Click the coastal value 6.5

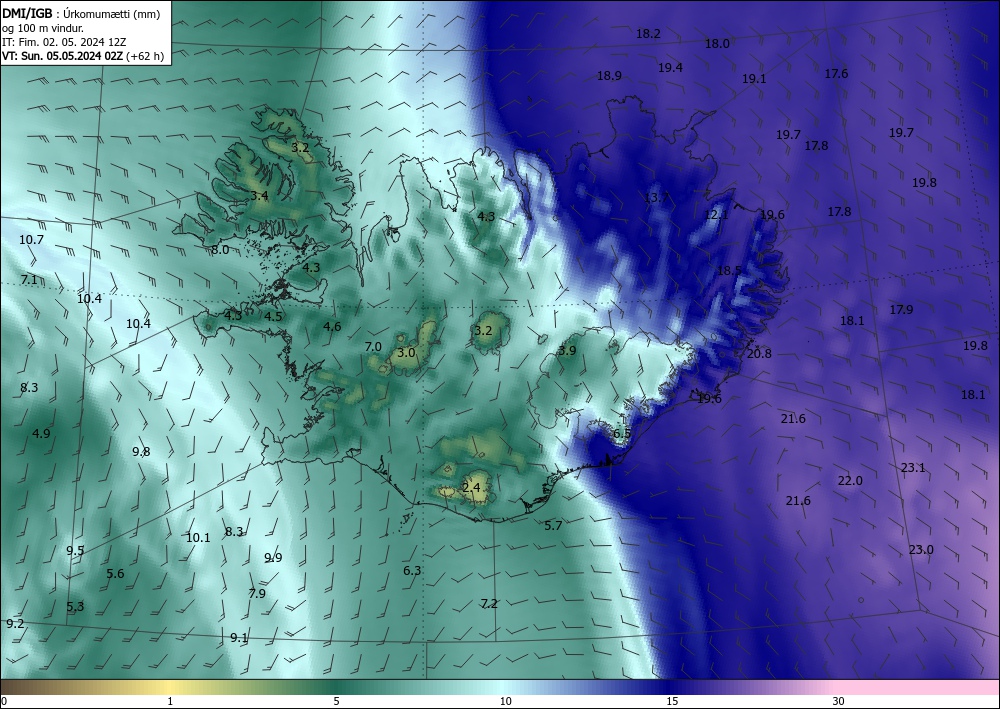pyautogui.click(x=621, y=434)
